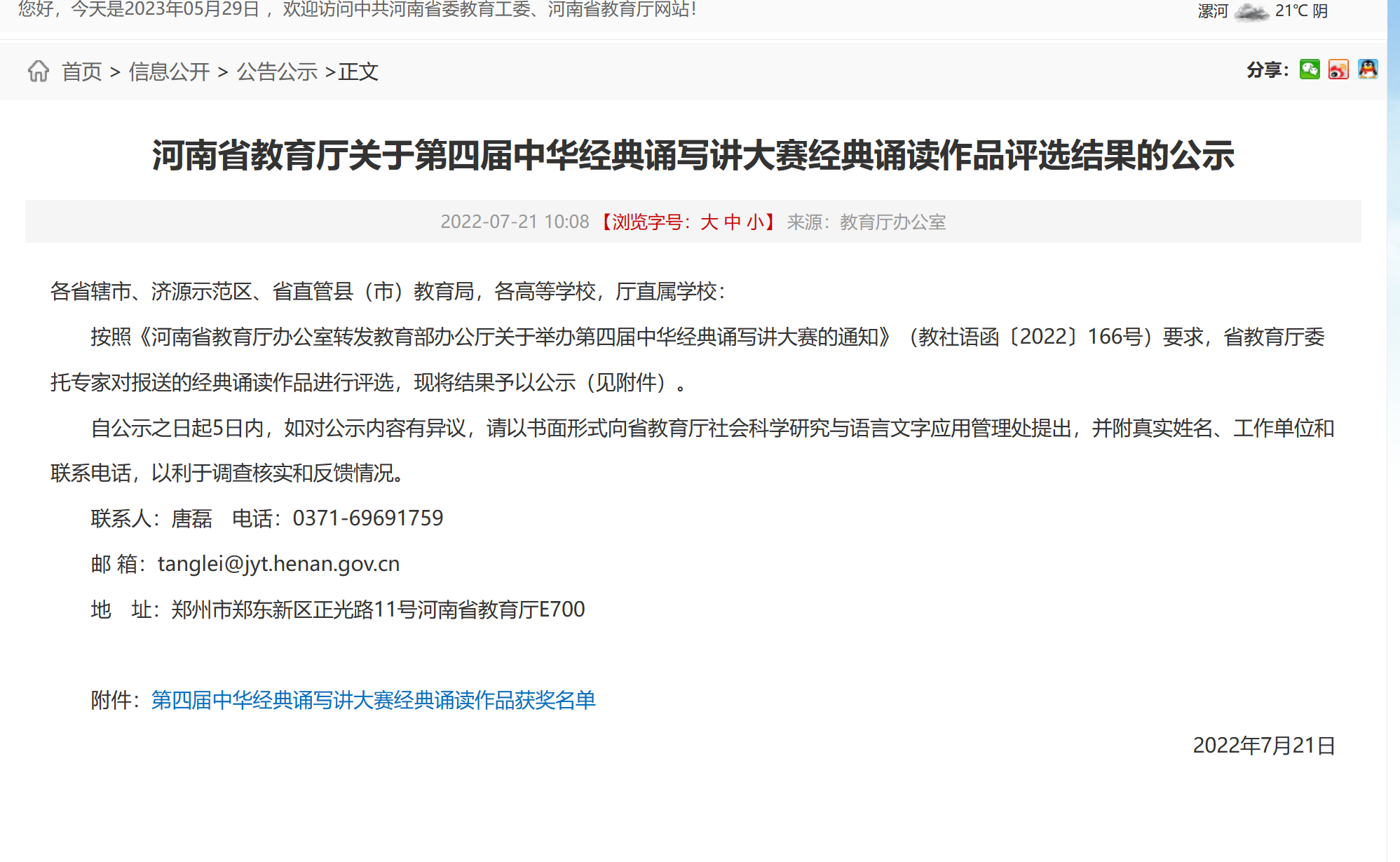Share the article via Weibo icon
The image size is (1400, 862).
pyautogui.click(x=1338, y=69)
